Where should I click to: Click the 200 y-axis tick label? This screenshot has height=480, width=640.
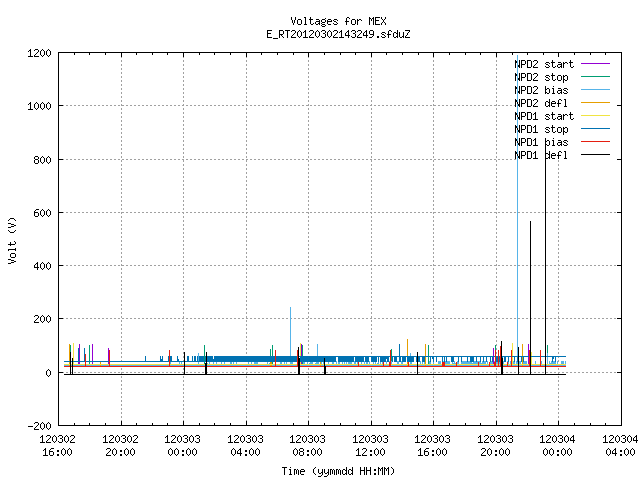(42, 319)
